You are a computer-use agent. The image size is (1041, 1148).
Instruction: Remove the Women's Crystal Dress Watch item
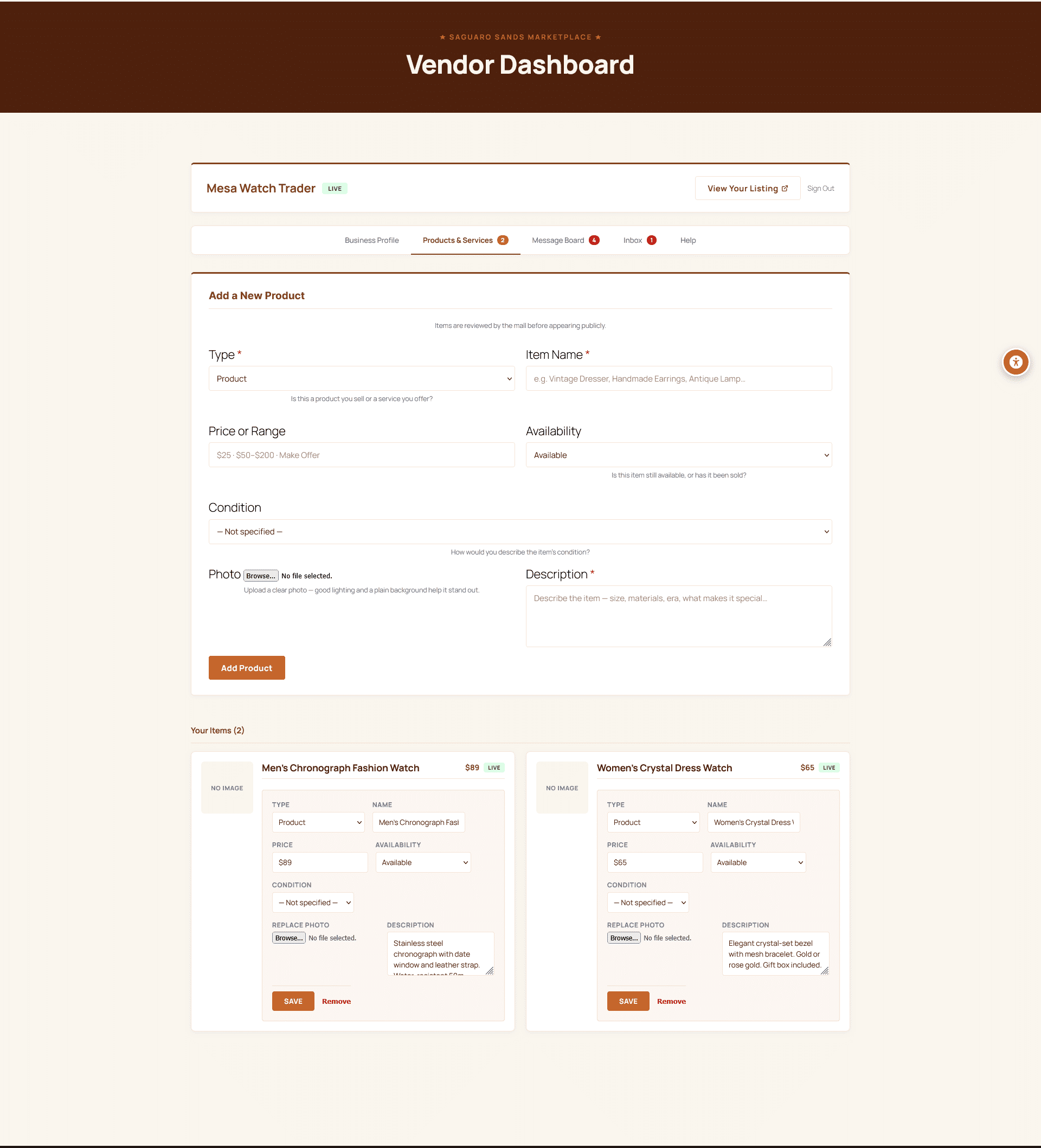(671, 1001)
